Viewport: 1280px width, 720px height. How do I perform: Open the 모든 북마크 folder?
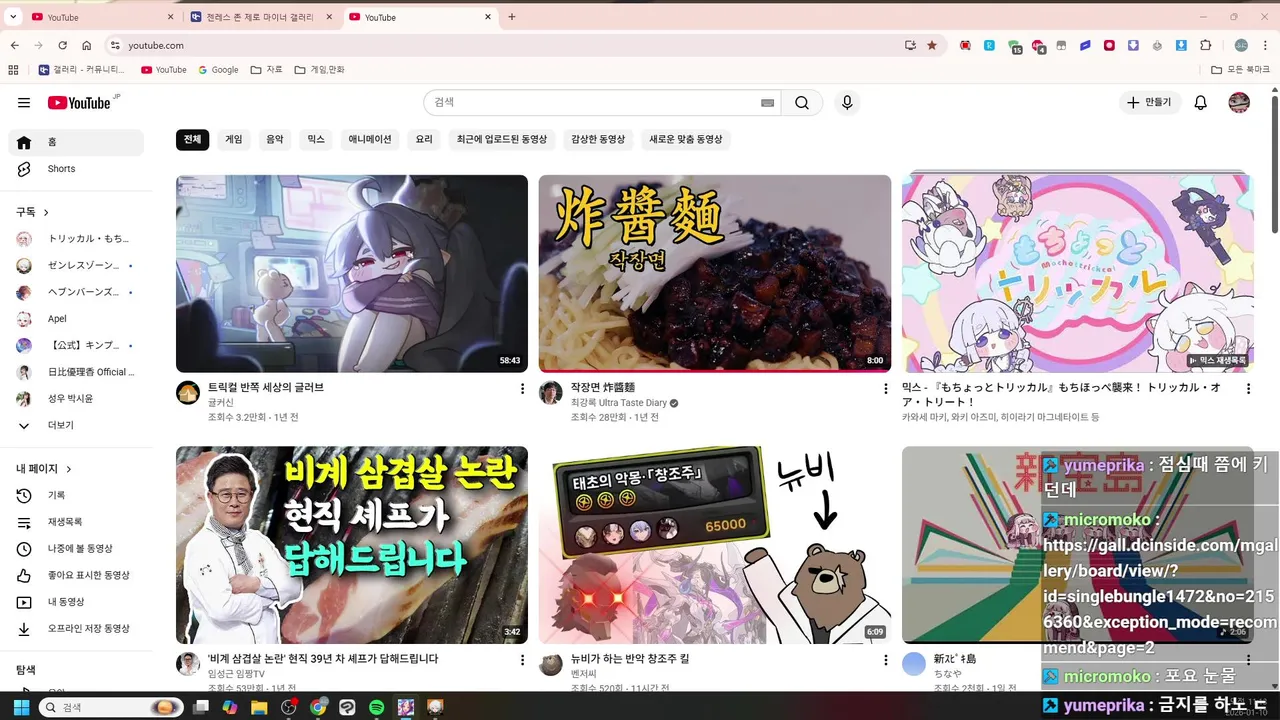[x=1240, y=70]
